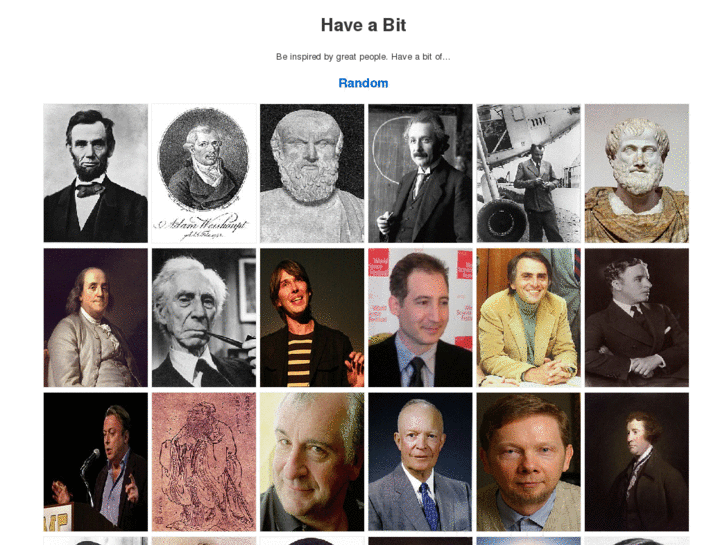
Task: Choose the close-up of gray-haired man's face
Action: 312,462
